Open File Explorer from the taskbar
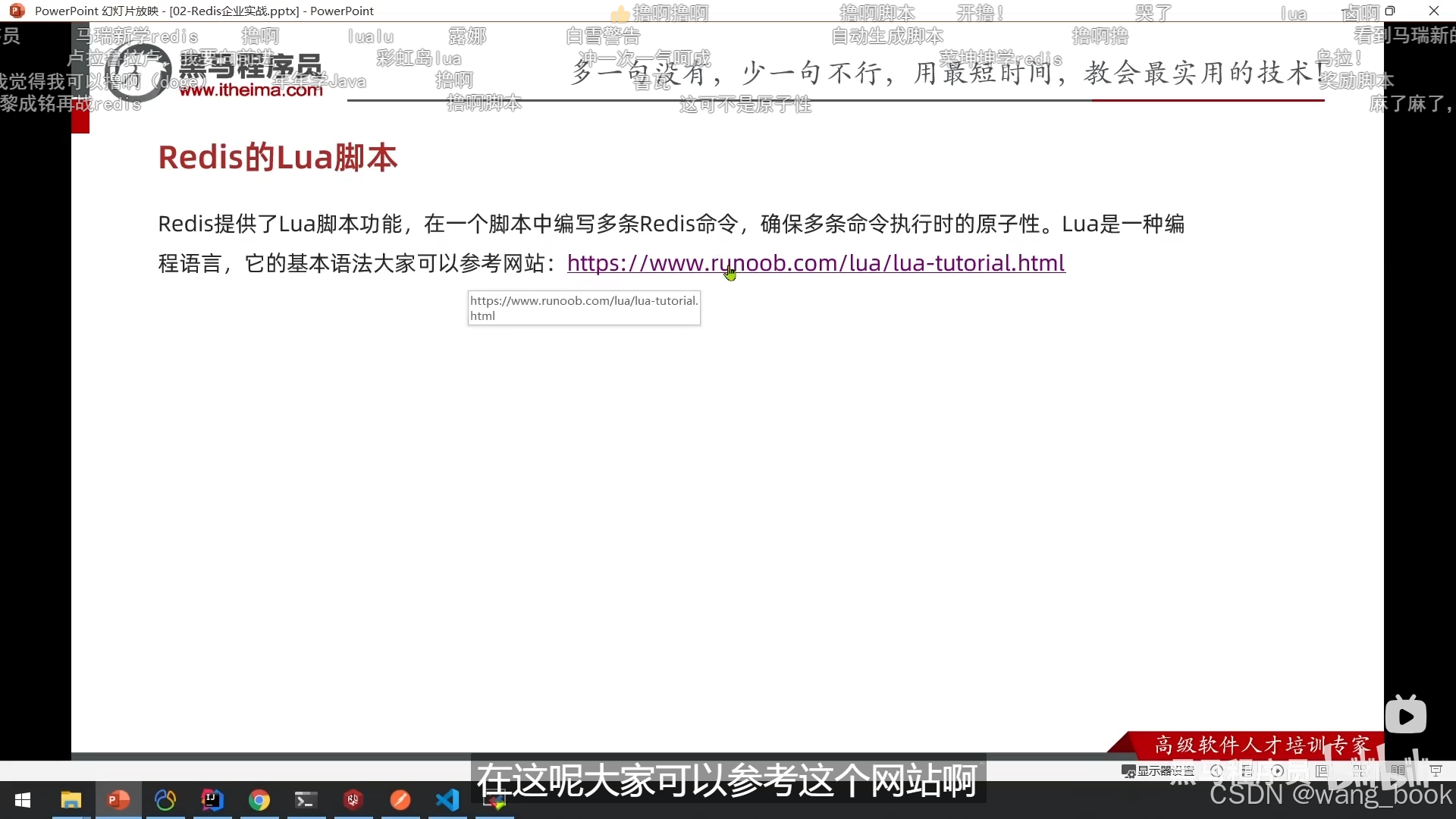This screenshot has width=1456, height=819. pyautogui.click(x=71, y=800)
